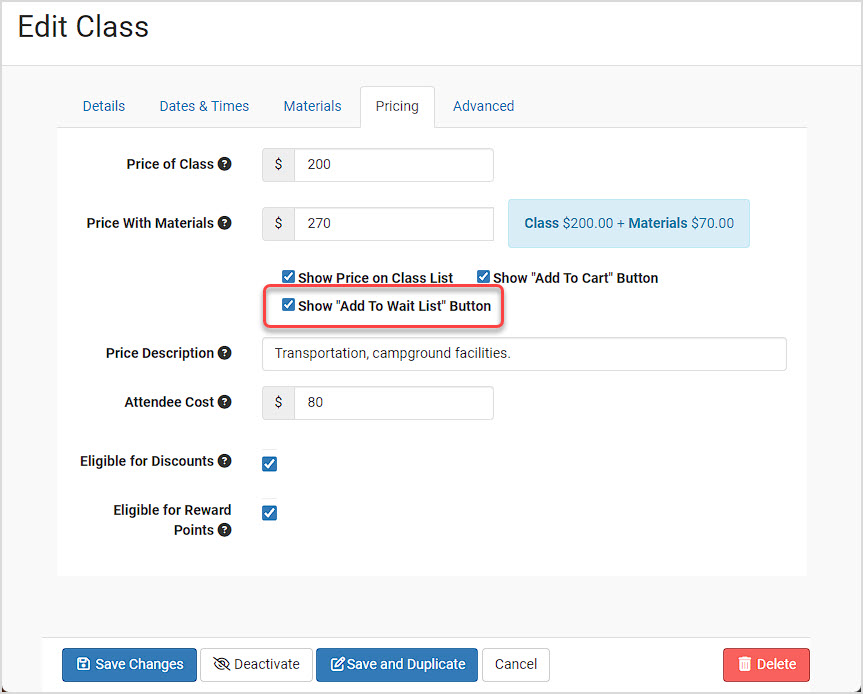Click the help icon beside Price of Class

point(225,164)
